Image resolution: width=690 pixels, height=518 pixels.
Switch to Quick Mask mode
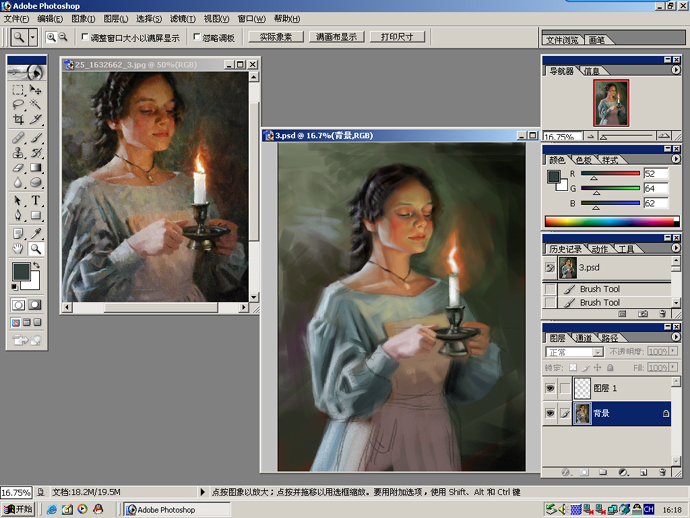35,305
